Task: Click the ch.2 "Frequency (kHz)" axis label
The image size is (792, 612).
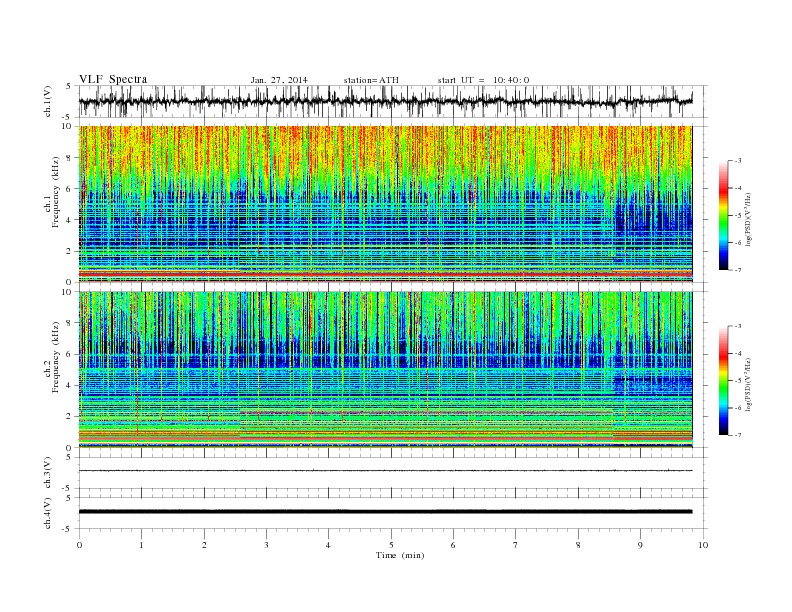Action: pyautogui.click(x=56, y=356)
